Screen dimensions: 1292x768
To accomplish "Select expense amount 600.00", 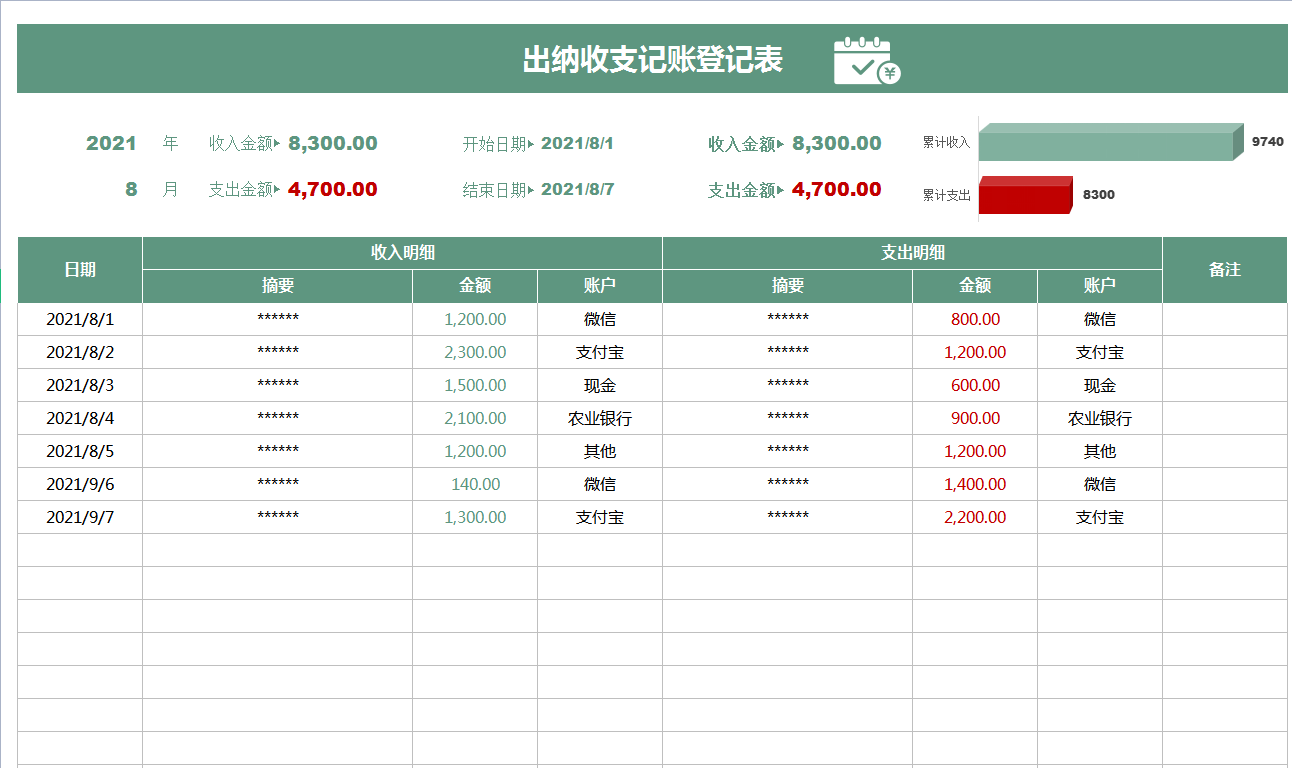I will pyautogui.click(x=975, y=385).
